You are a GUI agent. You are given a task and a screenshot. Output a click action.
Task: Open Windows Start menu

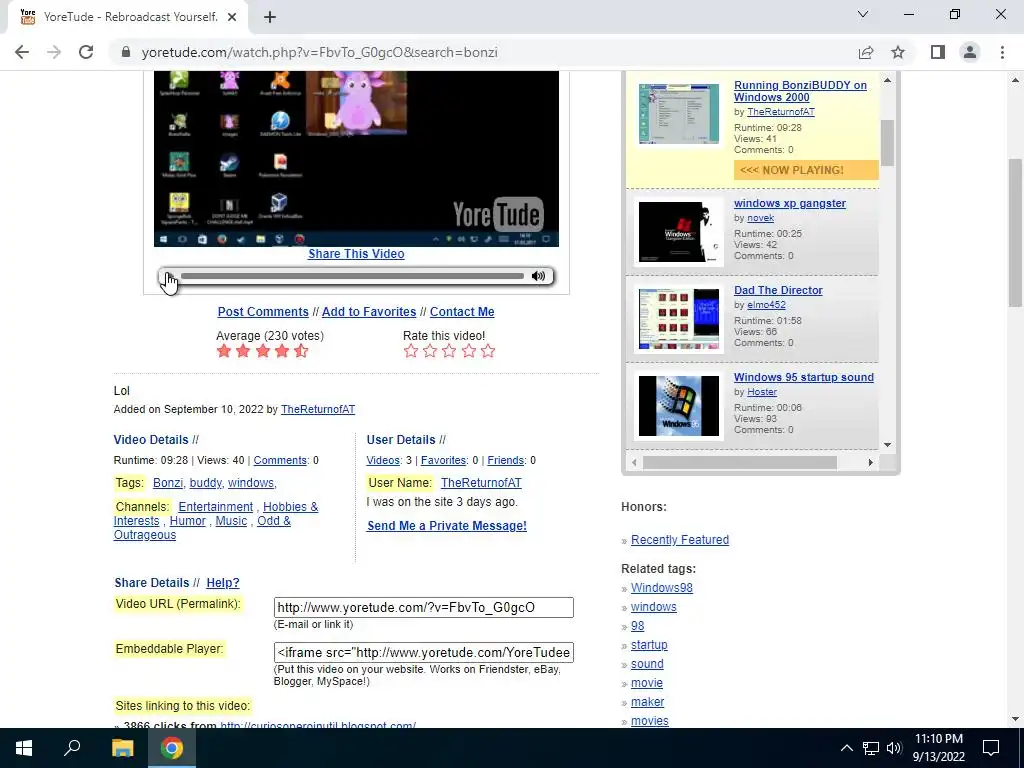[24, 748]
